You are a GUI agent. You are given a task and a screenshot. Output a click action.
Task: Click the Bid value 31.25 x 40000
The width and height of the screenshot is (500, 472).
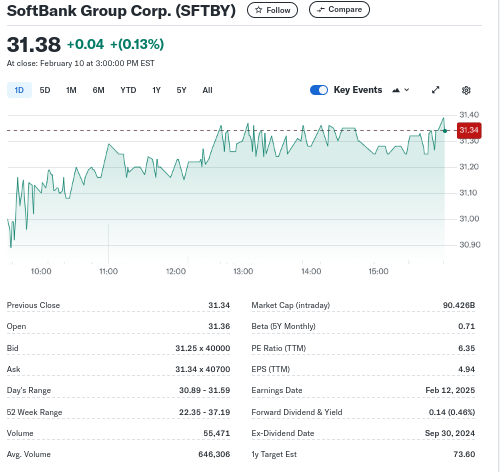point(203,348)
